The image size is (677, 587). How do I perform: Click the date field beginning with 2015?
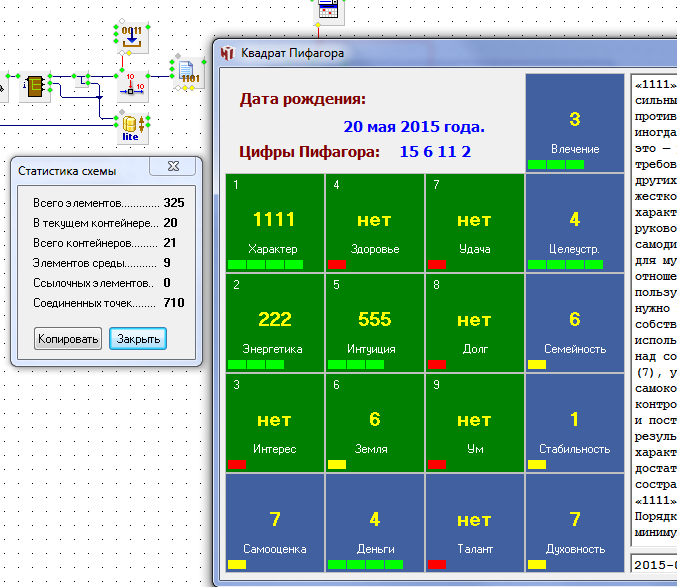pyautogui.click(x=655, y=565)
